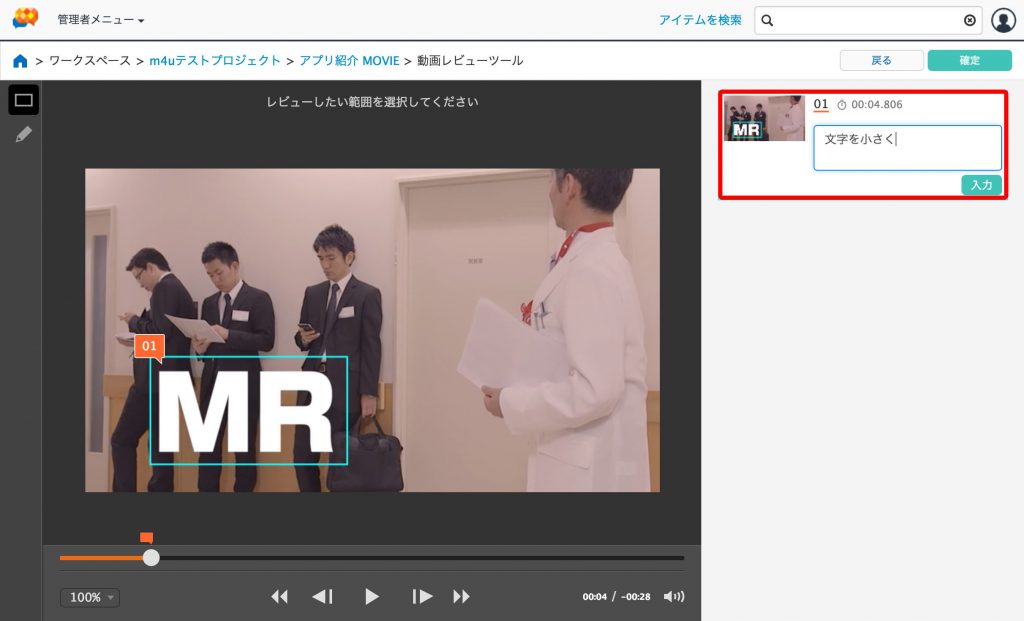Mute the video with speaker icon
Screen dimensions: 1024x621
click(x=674, y=597)
